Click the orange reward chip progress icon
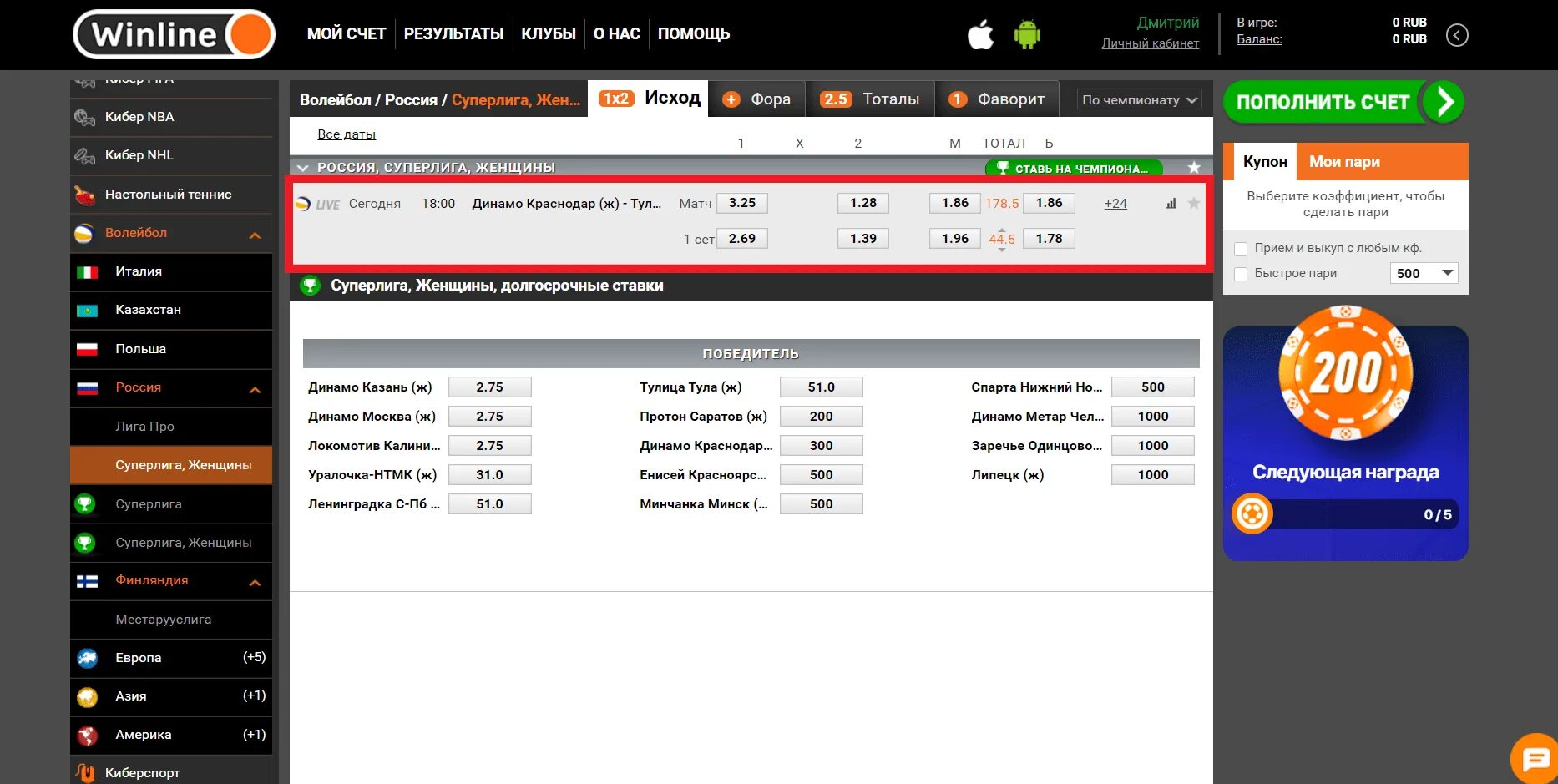Viewport: 1558px width, 784px height. (x=1252, y=514)
